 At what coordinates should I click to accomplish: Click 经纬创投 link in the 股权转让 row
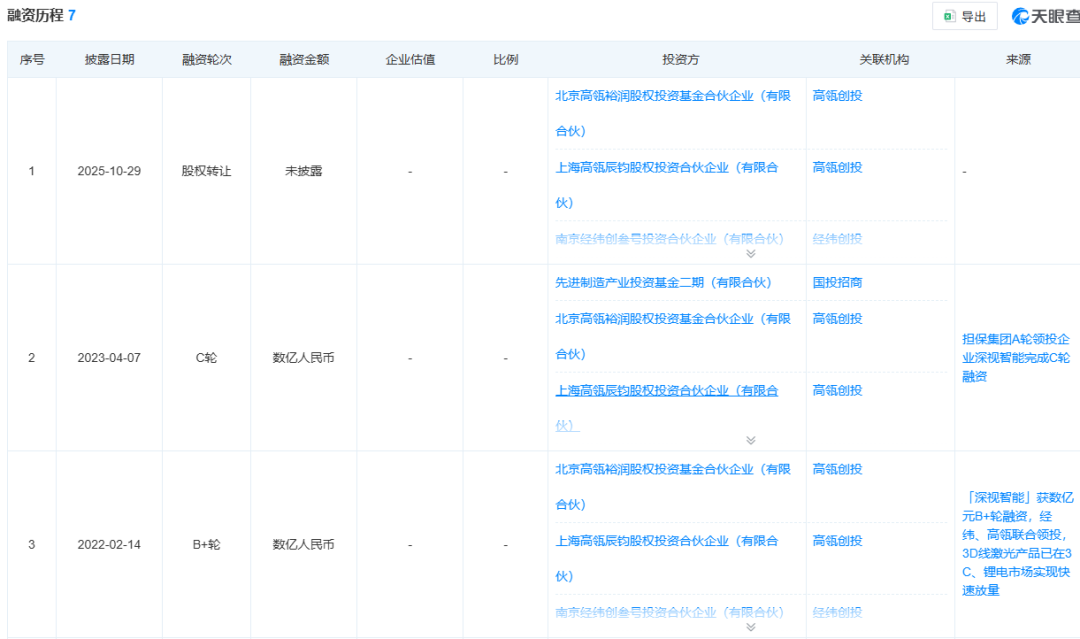click(837, 239)
